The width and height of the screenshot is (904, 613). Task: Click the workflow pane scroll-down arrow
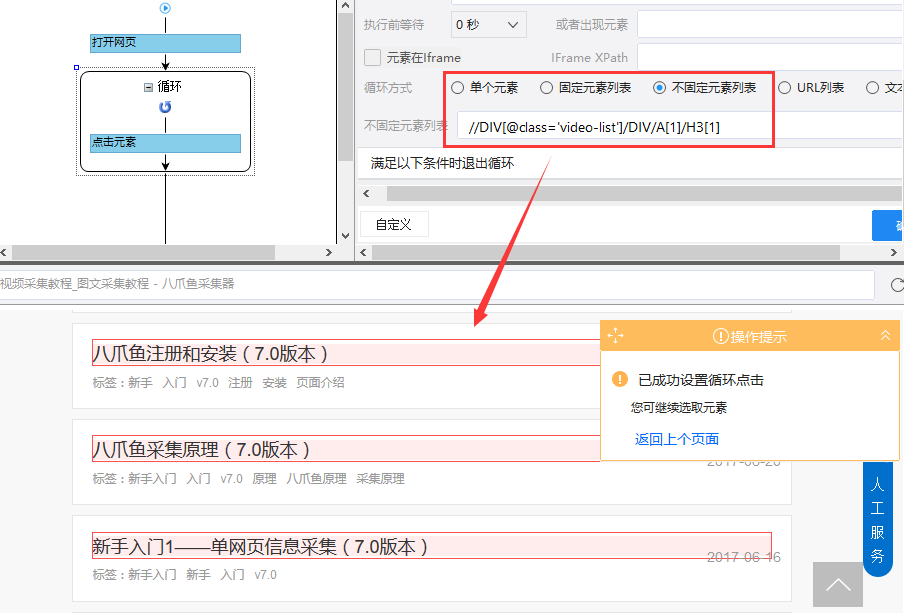[345, 235]
